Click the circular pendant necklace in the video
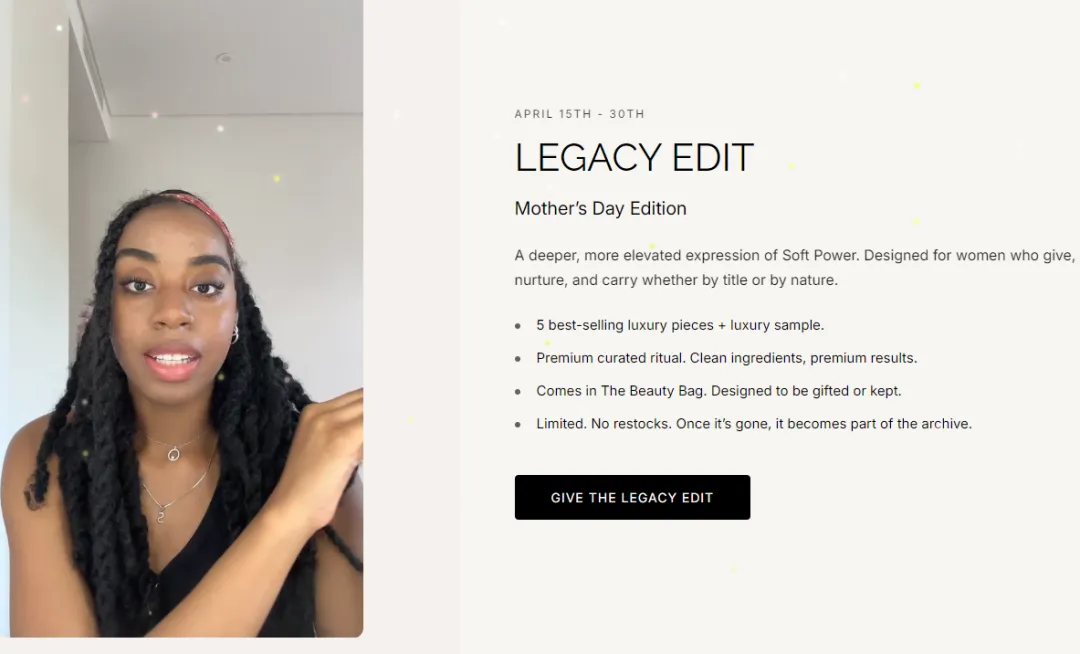Image resolution: width=1080 pixels, height=654 pixels. (x=174, y=454)
